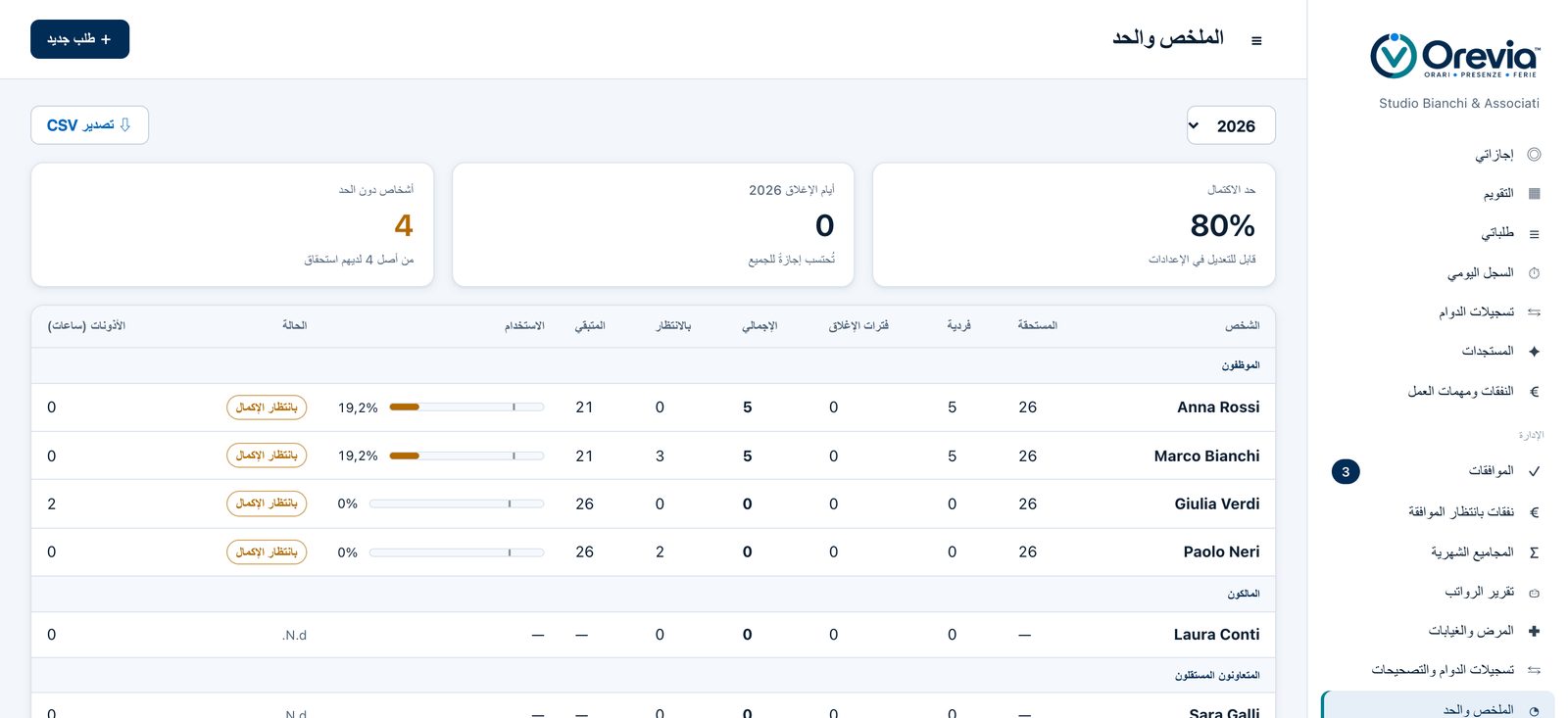The image size is (1568, 718).
Task: Click Anna Rossi's usage progress bar
Action: coord(466,407)
